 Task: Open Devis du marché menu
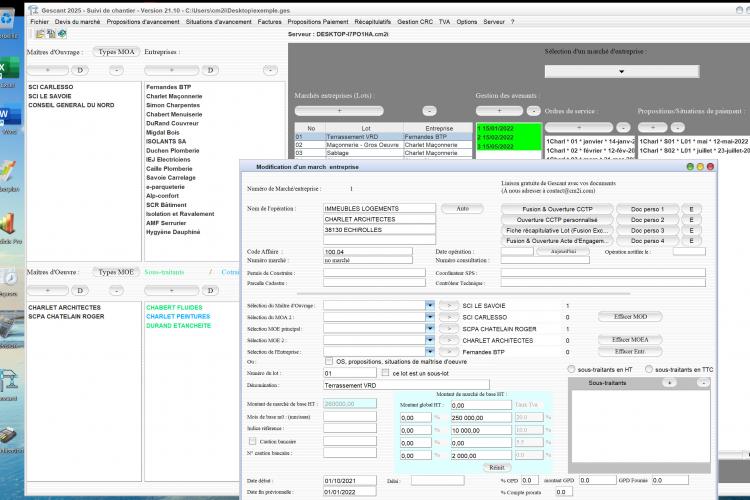tap(77, 22)
